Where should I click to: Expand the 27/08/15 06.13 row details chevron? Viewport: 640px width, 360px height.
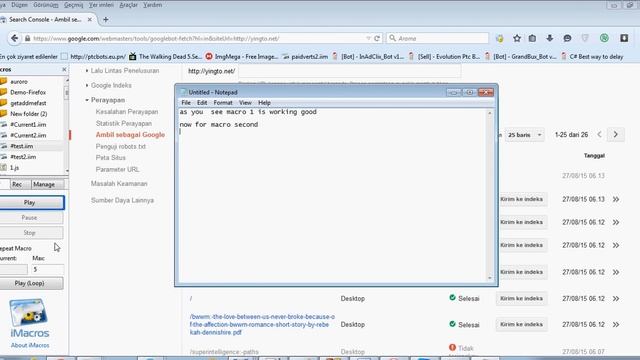click(616, 199)
